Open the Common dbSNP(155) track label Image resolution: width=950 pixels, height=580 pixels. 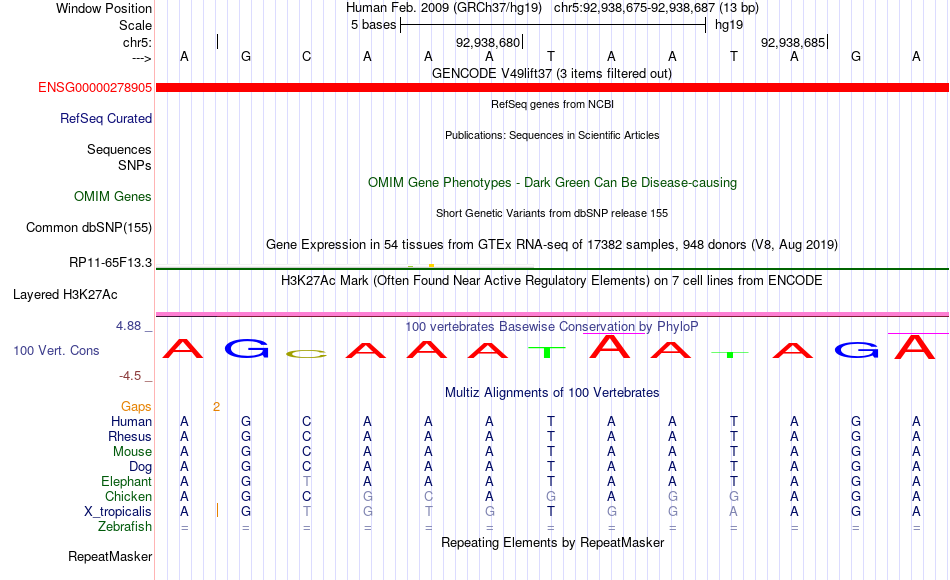point(88,228)
